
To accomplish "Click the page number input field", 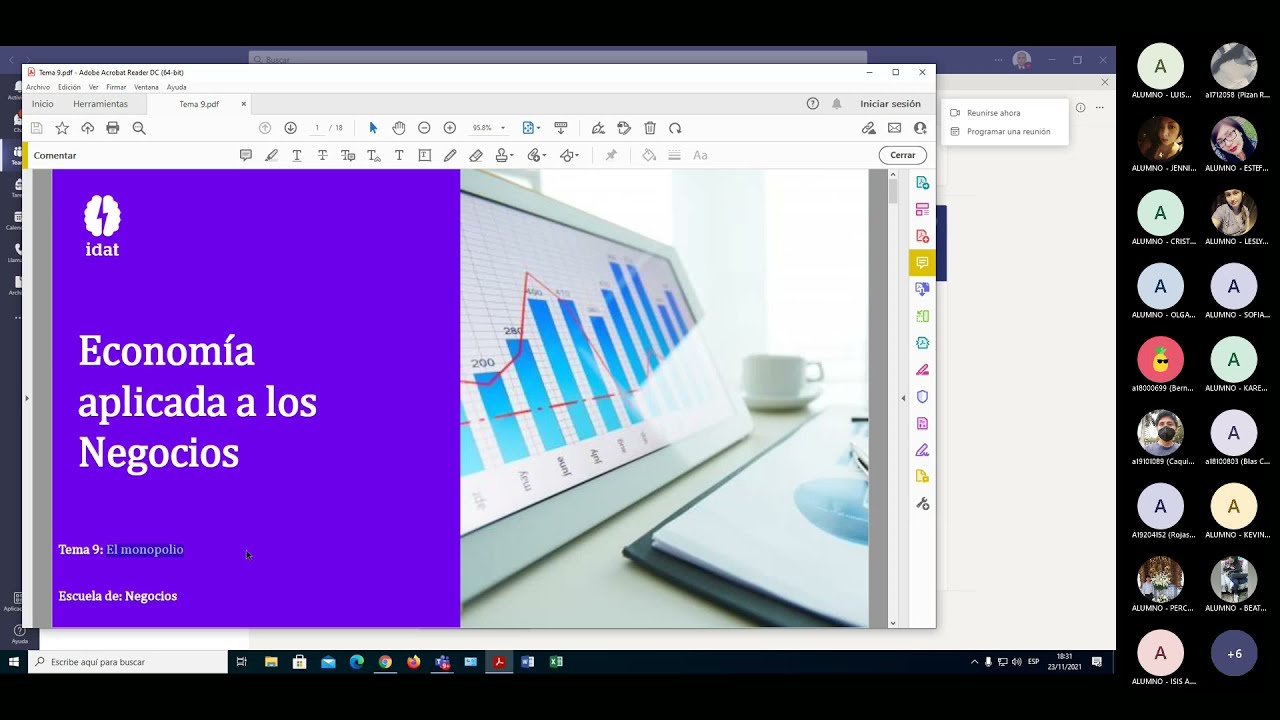I will coord(317,128).
